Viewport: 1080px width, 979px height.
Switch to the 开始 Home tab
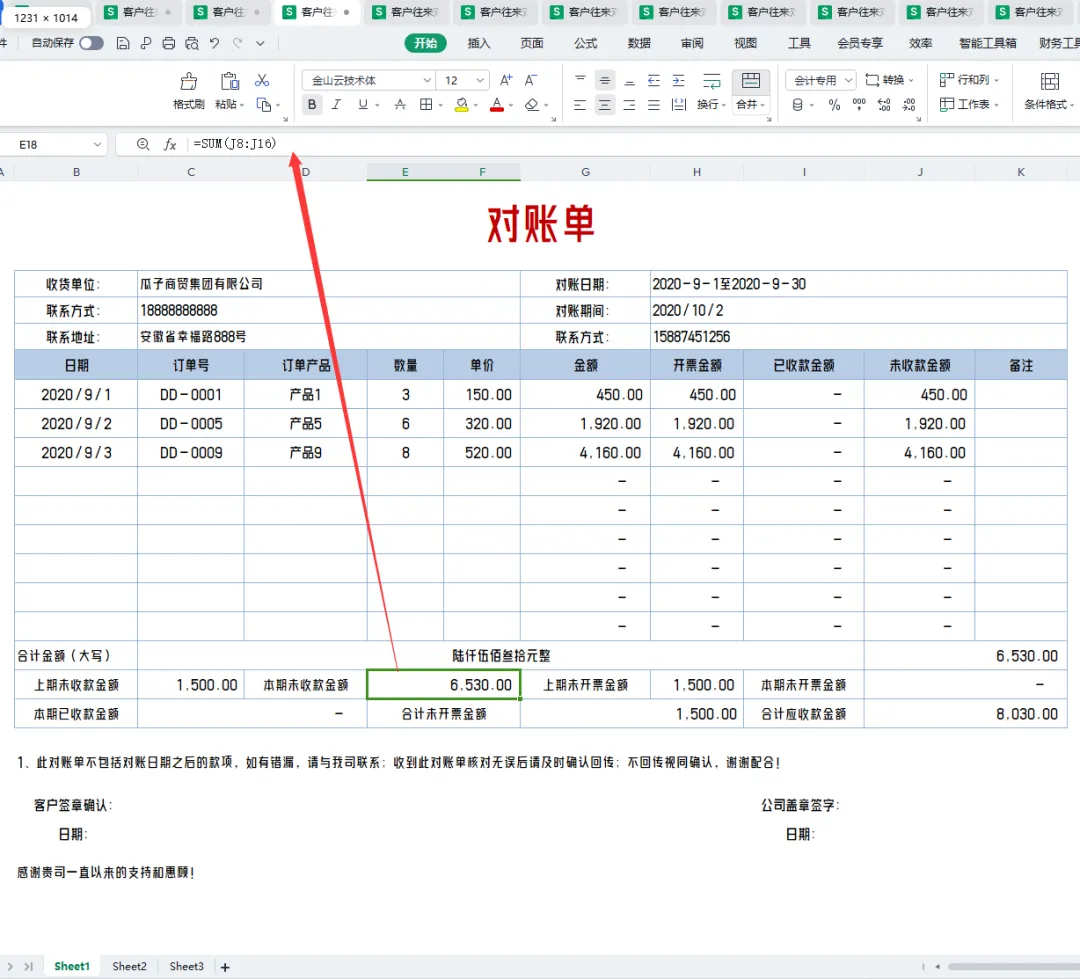(x=425, y=43)
